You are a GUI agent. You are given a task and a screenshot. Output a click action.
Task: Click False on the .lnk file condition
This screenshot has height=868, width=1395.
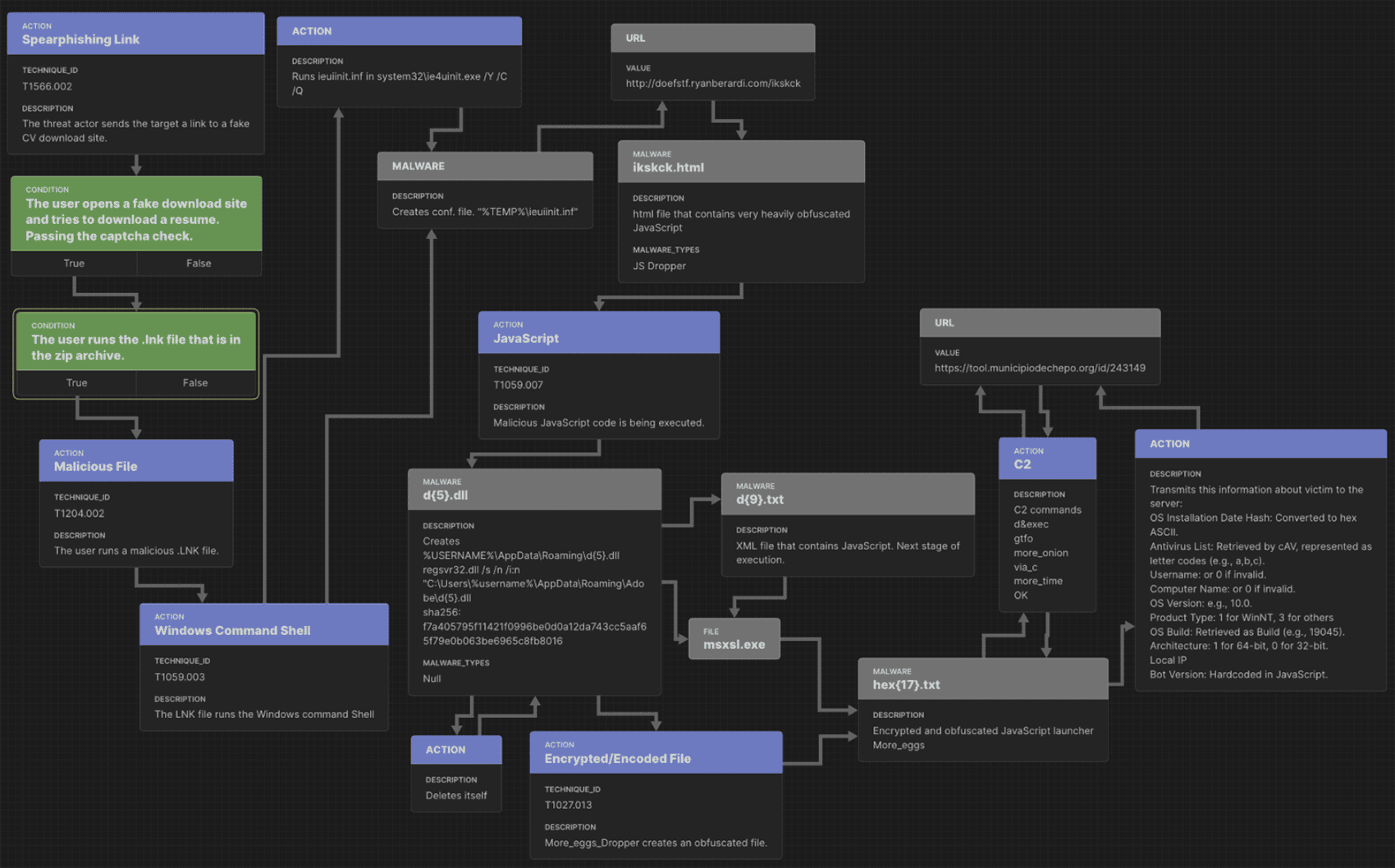[195, 383]
